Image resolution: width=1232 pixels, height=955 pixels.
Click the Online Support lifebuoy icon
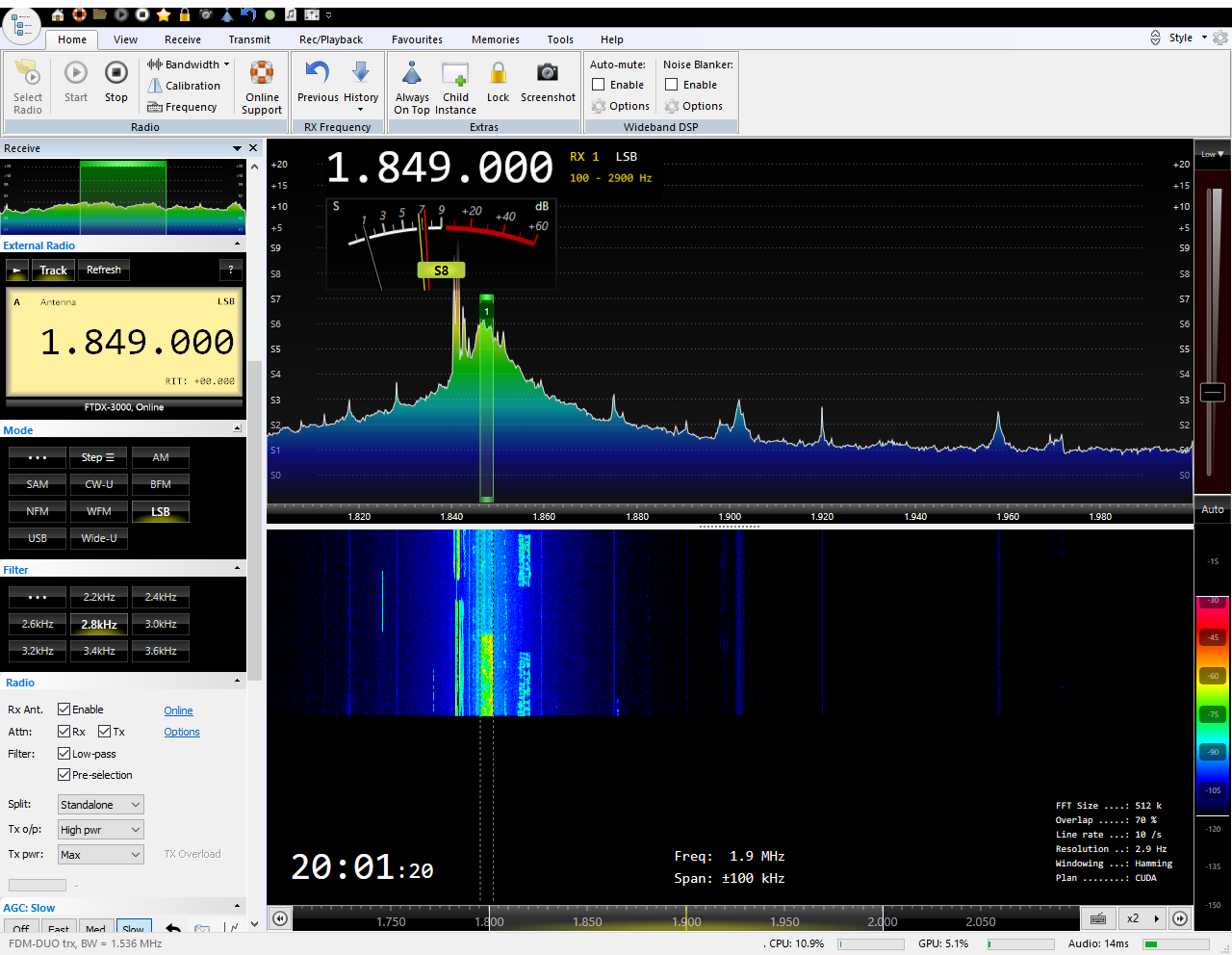pos(262,74)
